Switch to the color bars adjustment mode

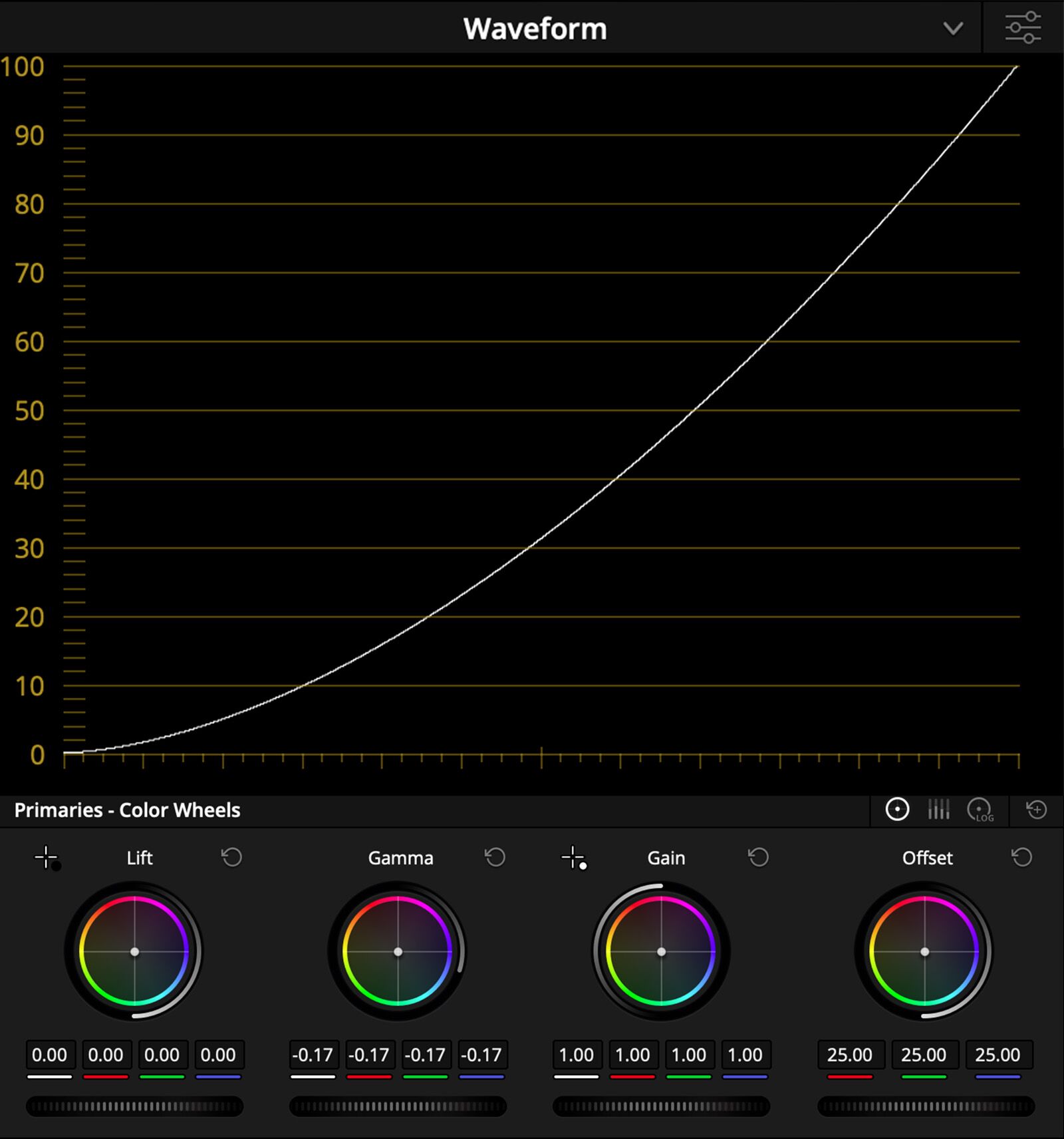point(938,810)
